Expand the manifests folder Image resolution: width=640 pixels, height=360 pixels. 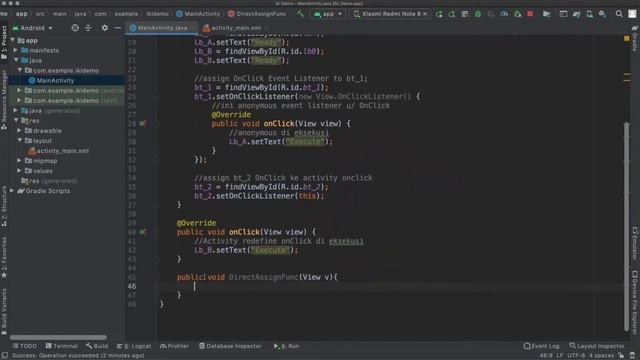click(16, 50)
